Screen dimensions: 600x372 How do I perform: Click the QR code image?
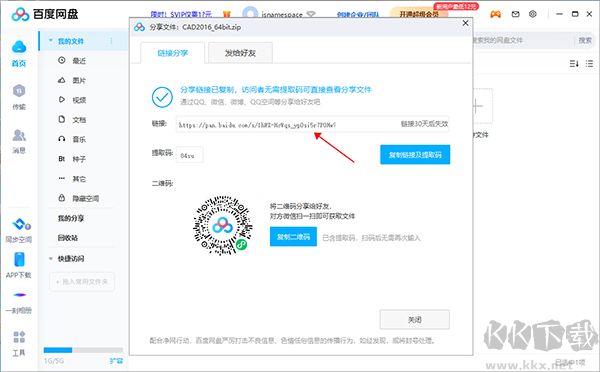pos(223,225)
